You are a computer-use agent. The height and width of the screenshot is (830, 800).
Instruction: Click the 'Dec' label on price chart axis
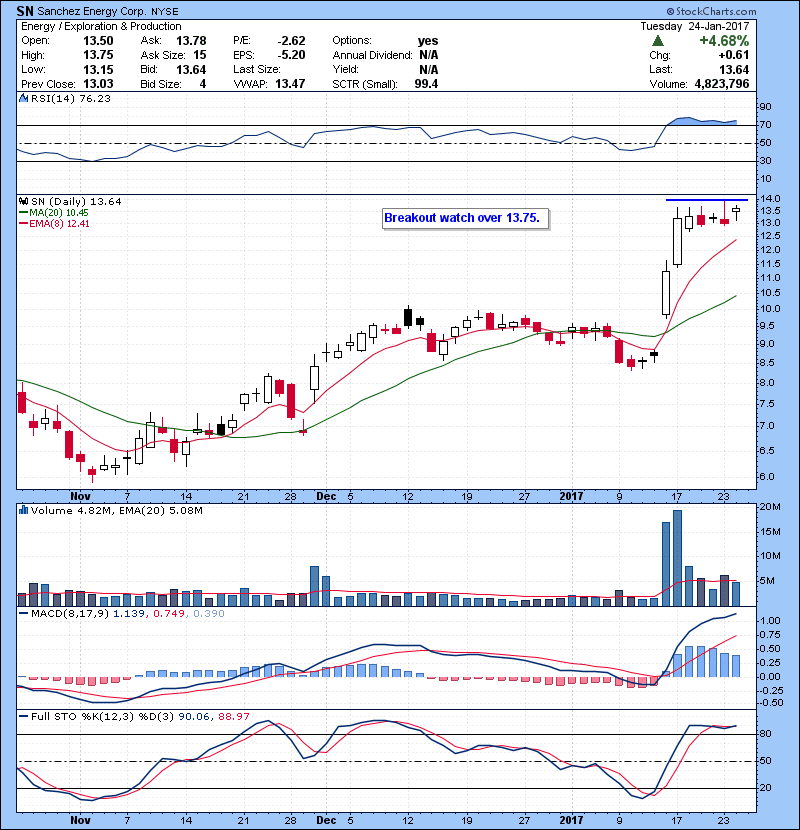[x=326, y=497]
